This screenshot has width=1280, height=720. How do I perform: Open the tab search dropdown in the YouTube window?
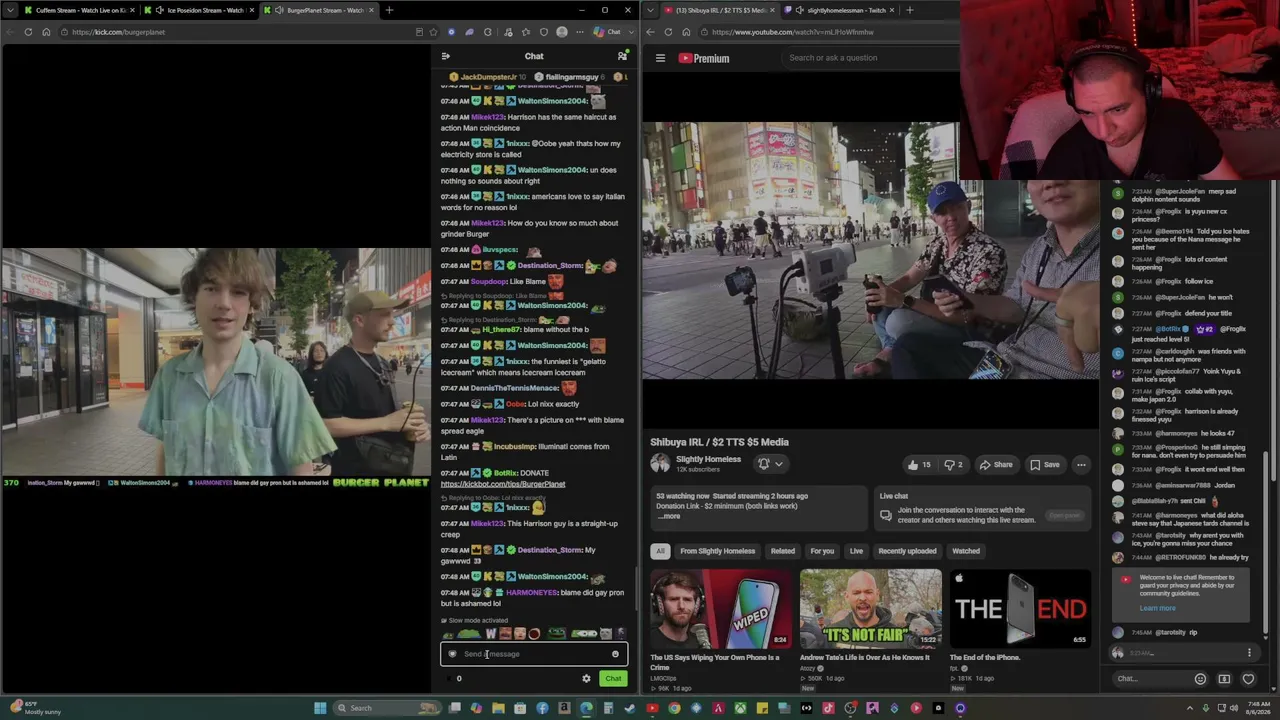651,10
